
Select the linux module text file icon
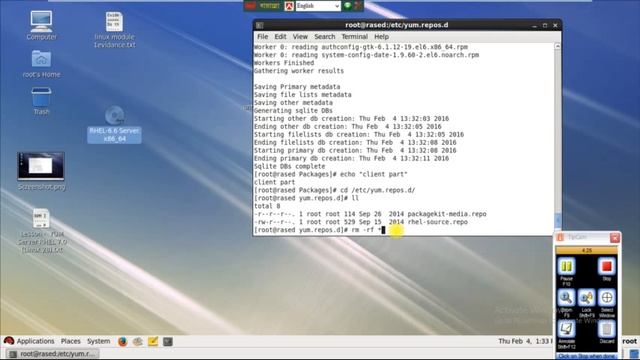(114, 22)
